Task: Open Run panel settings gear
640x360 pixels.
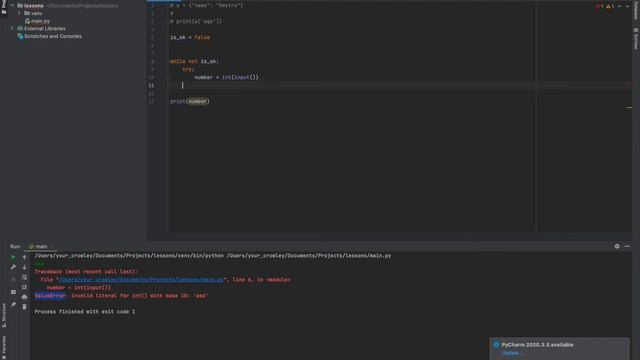Action: click(617, 246)
